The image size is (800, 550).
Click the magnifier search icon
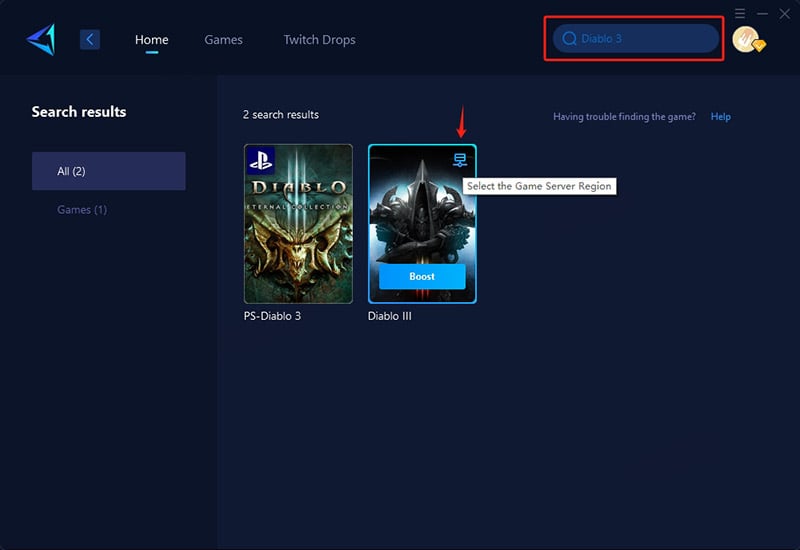(x=569, y=39)
